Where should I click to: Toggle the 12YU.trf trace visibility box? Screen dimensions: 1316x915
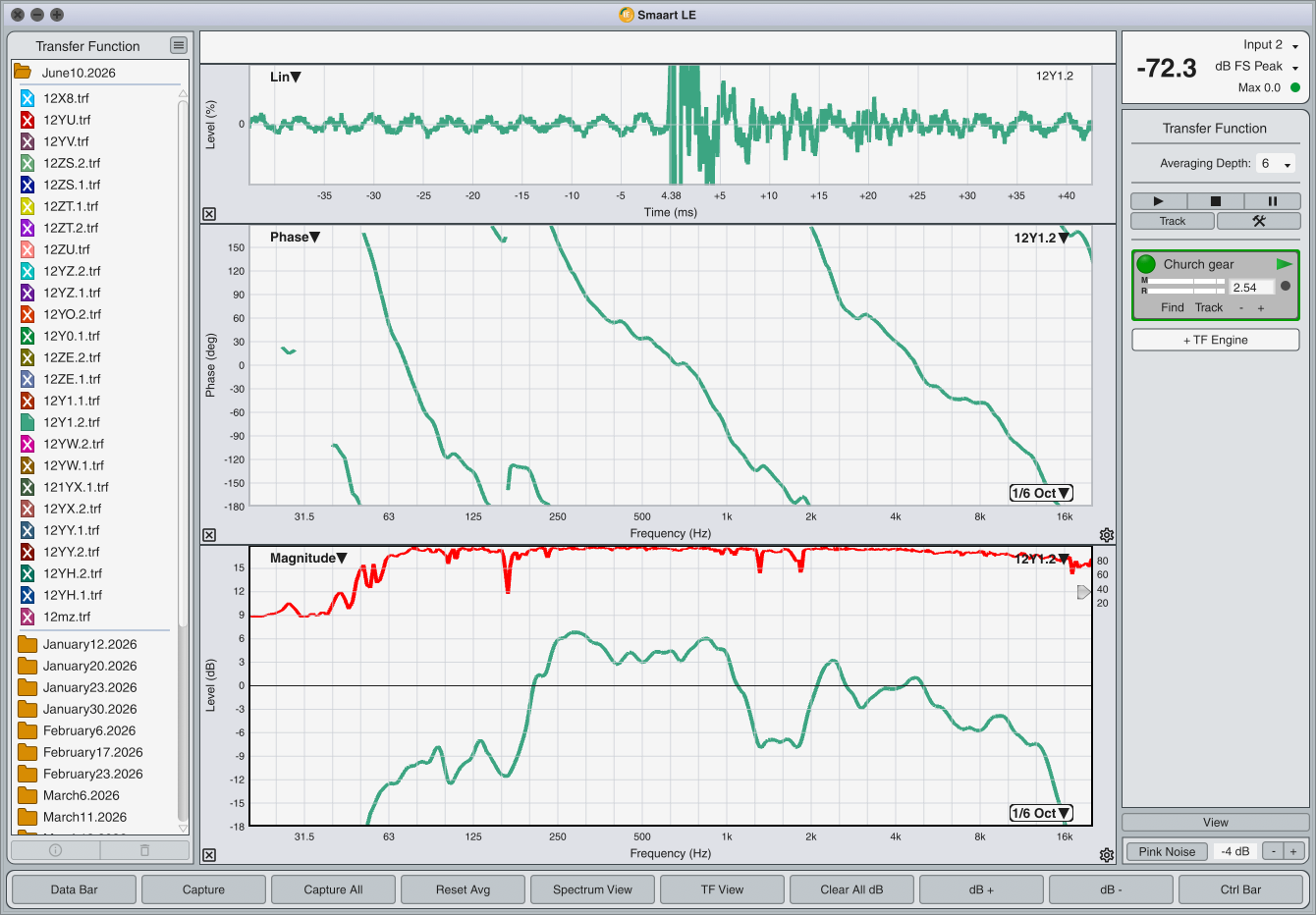tap(27, 120)
